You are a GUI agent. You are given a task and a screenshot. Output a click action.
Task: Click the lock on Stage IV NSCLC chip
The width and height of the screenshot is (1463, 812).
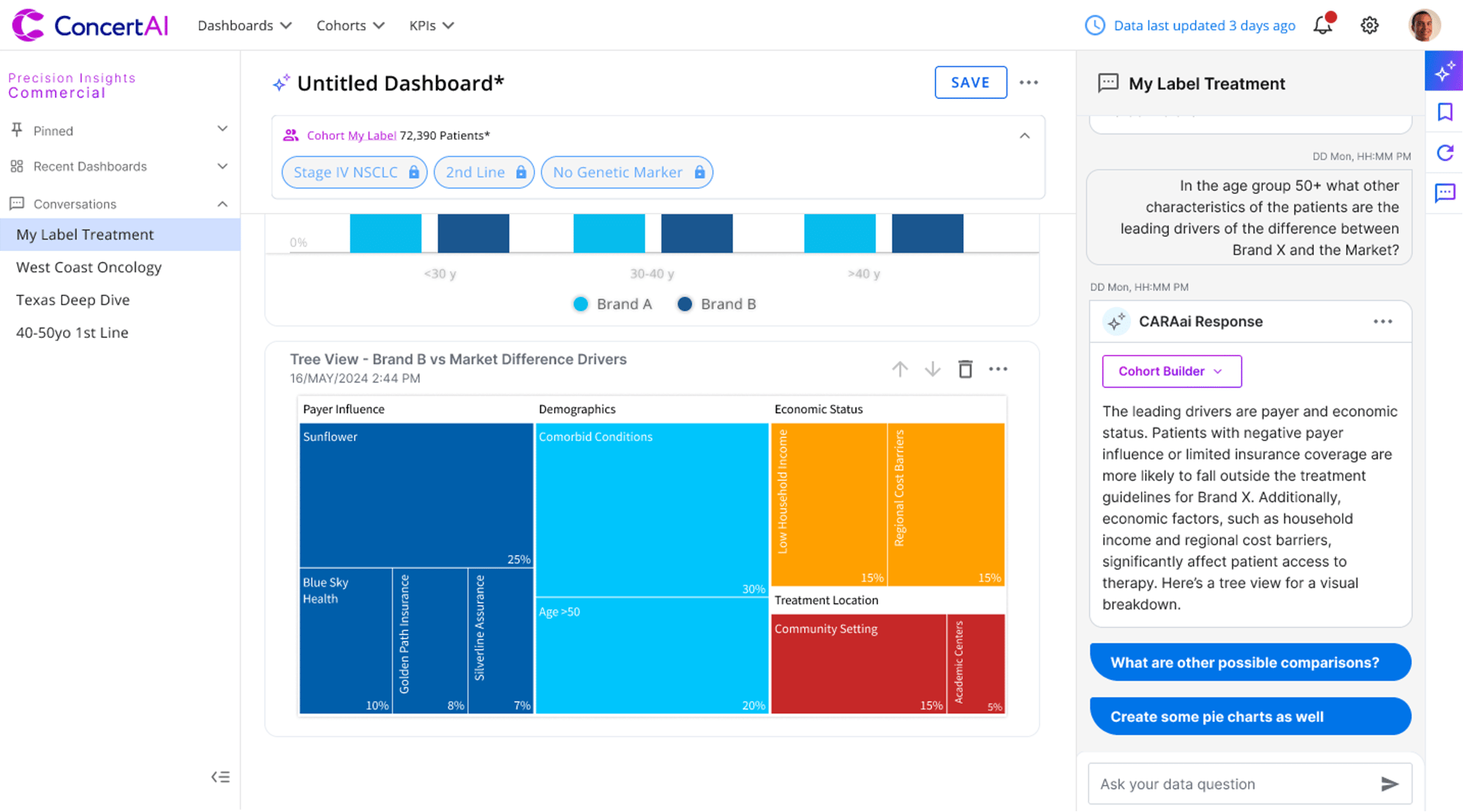click(414, 172)
